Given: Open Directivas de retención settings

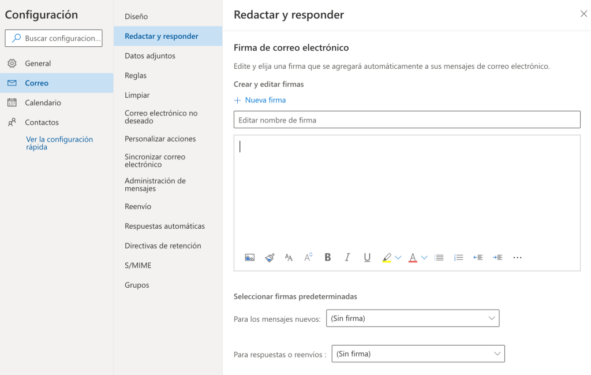Looking at the screenshot, I should (168, 246).
